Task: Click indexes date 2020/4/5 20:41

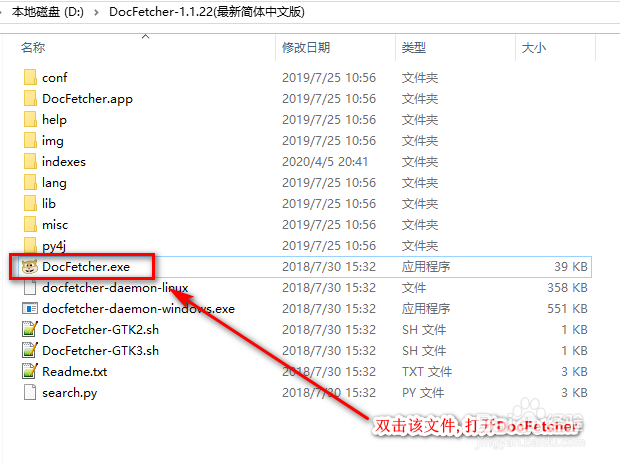Action: [x=325, y=161]
